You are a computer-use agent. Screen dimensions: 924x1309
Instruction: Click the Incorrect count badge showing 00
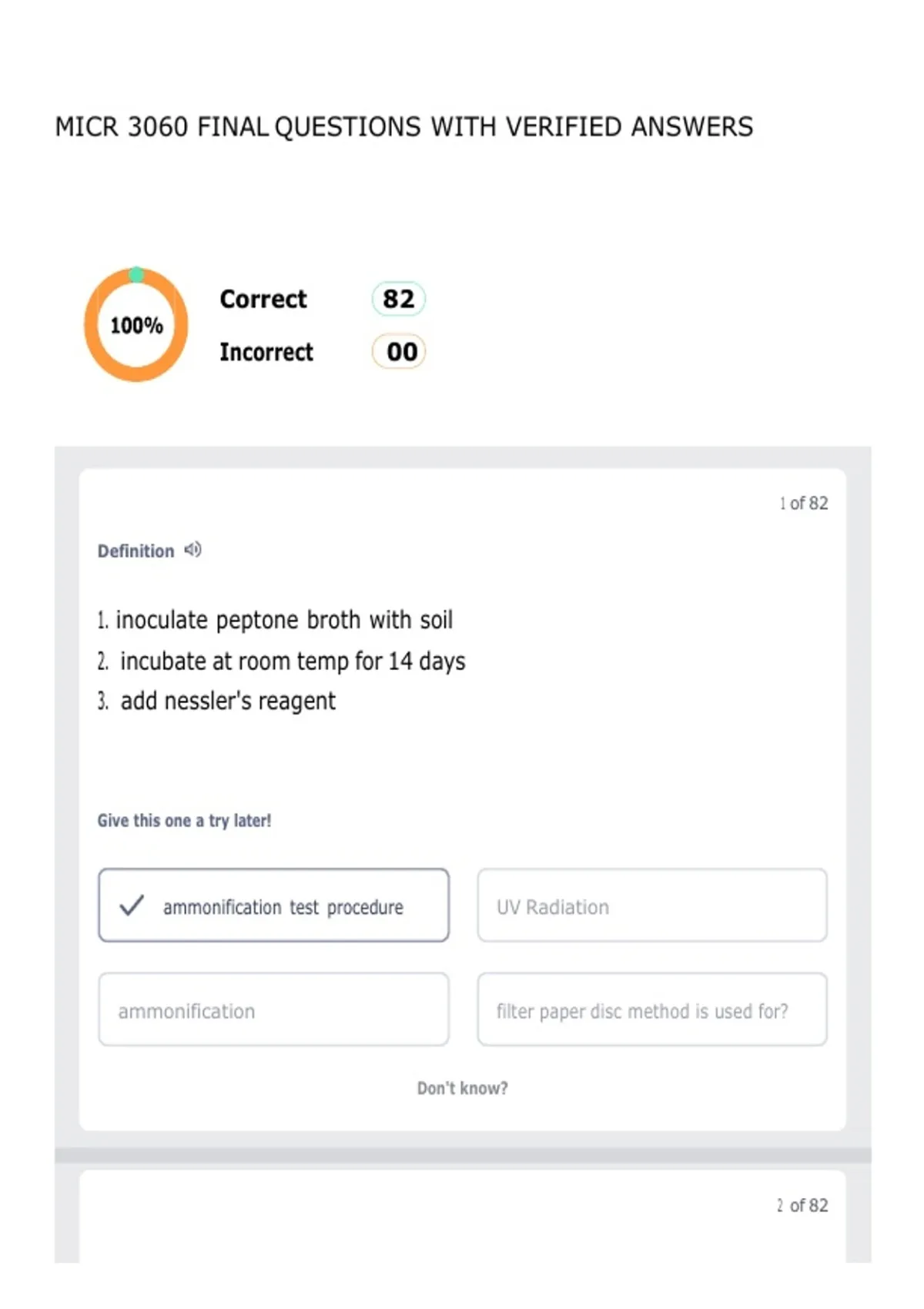coord(399,352)
